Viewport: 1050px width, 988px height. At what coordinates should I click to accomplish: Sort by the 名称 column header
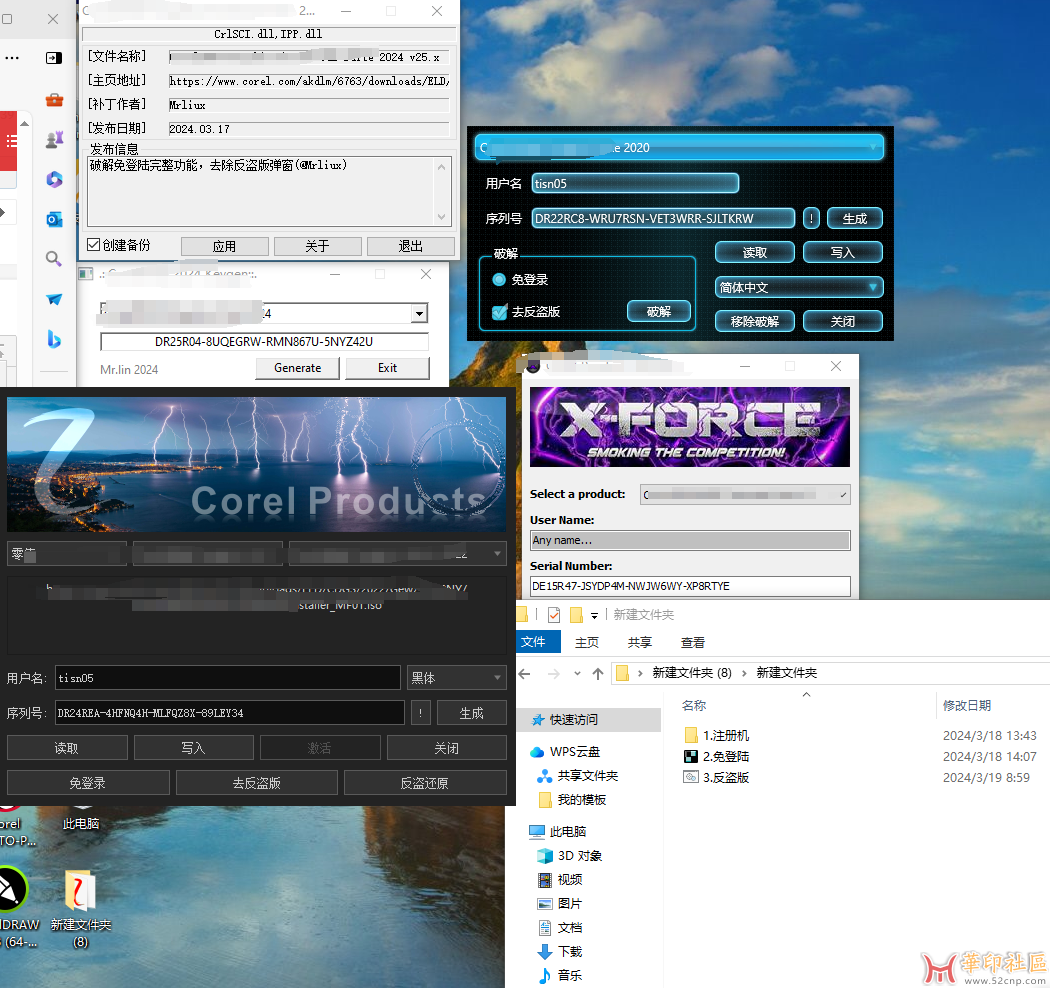pos(694,705)
